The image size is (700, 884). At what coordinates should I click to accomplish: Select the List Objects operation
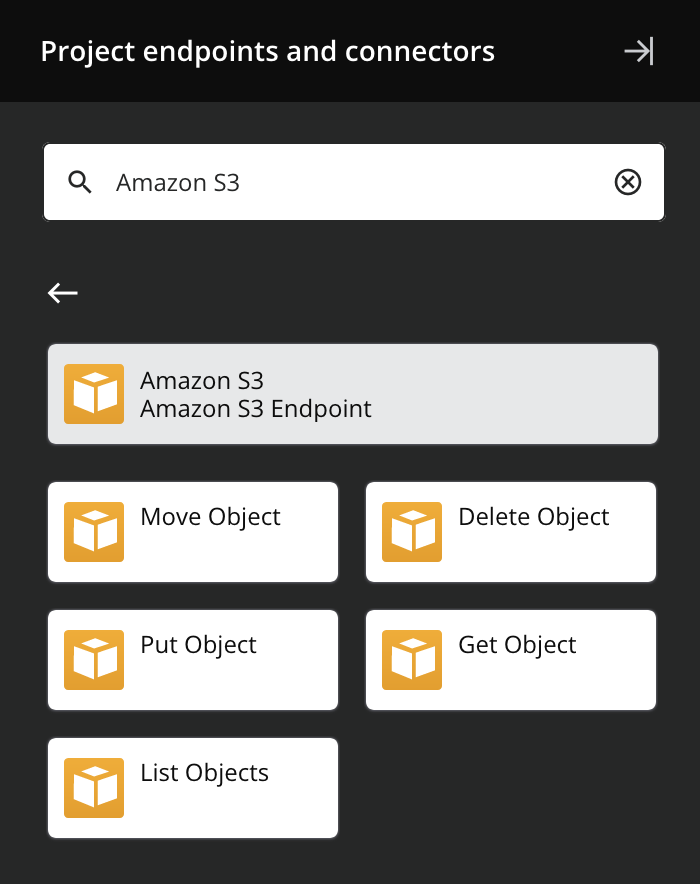click(x=192, y=787)
